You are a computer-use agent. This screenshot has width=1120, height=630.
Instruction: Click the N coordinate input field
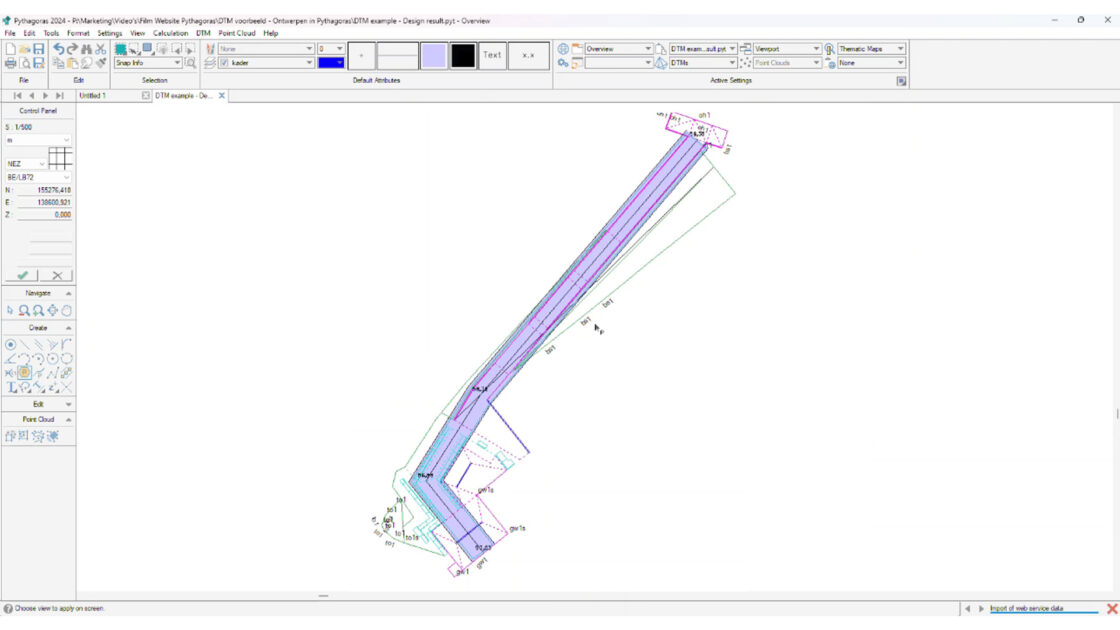tap(44, 191)
